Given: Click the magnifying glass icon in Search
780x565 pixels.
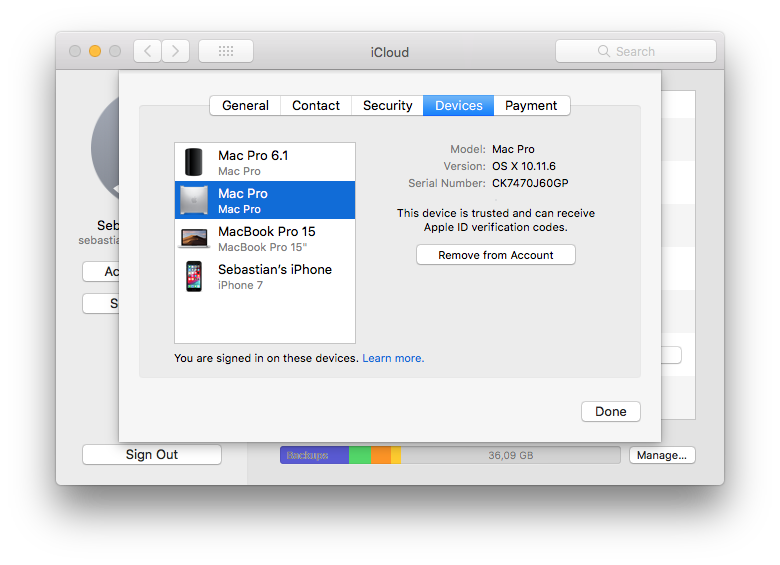Looking at the screenshot, I should pyautogui.click(x=603, y=51).
